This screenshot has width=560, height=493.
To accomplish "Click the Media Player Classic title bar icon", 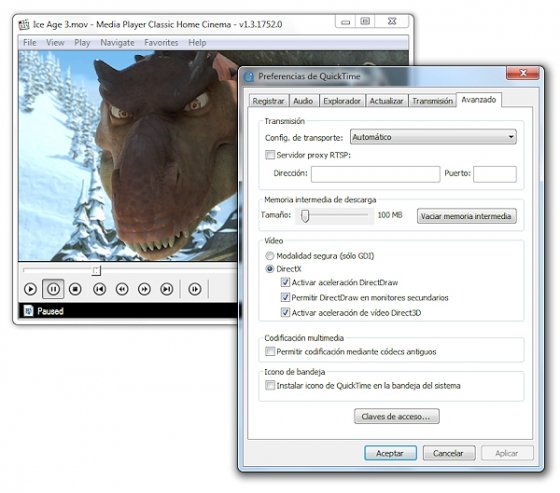I will click(24, 25).
